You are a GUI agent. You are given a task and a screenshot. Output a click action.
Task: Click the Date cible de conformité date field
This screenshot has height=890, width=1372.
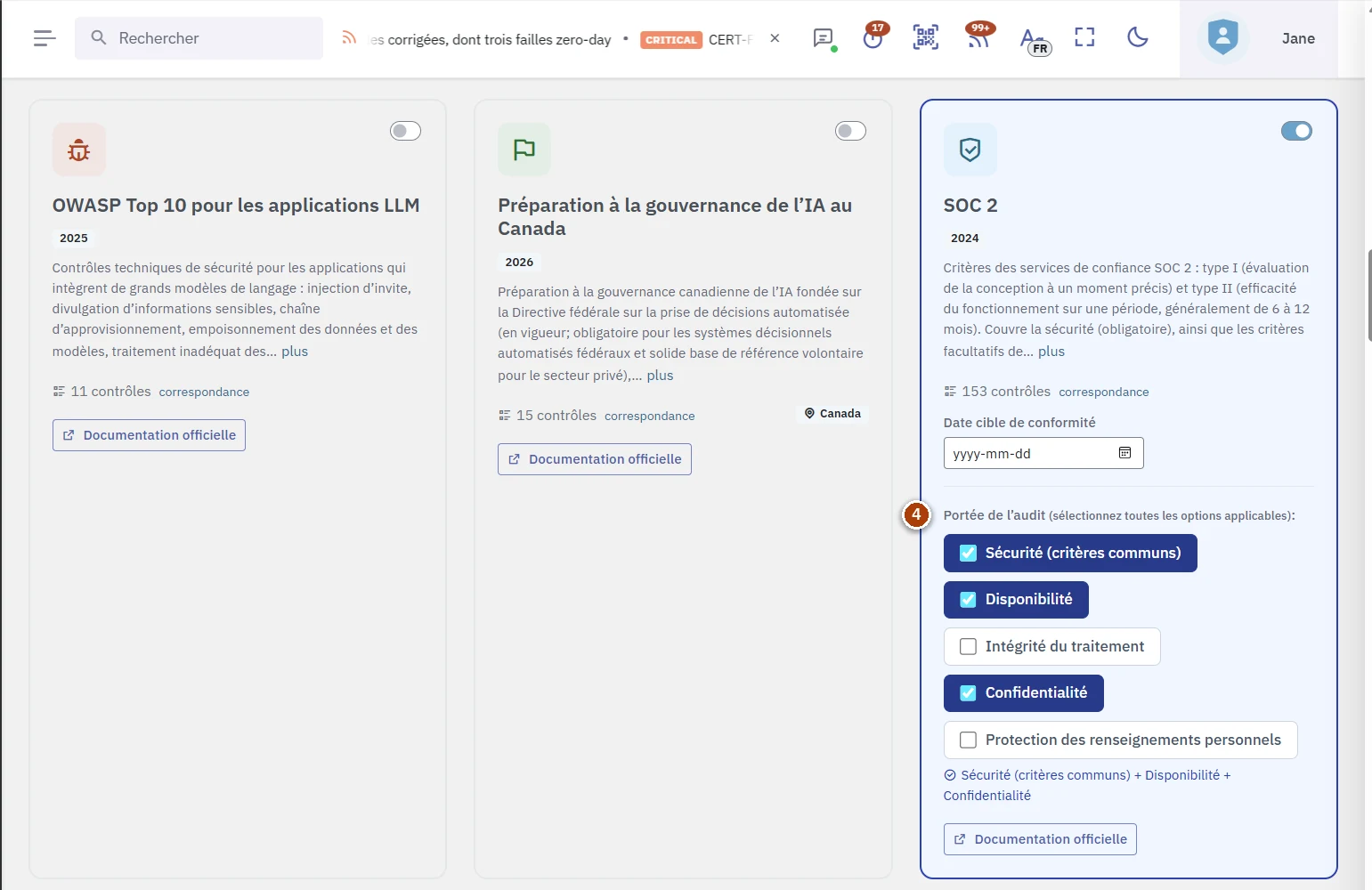coord(1043,453)
